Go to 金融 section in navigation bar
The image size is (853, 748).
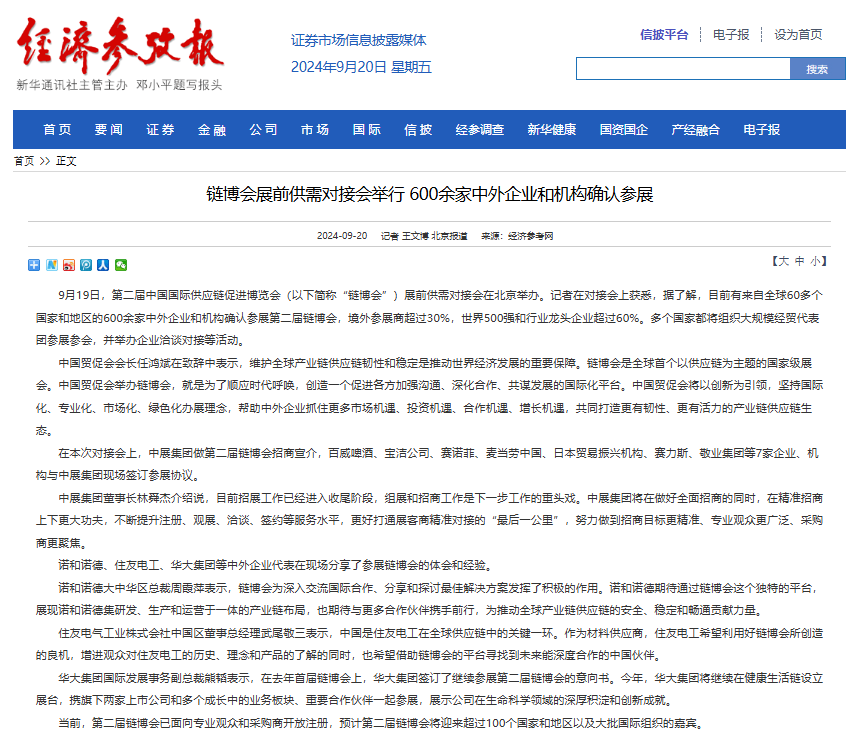[212, 130]
